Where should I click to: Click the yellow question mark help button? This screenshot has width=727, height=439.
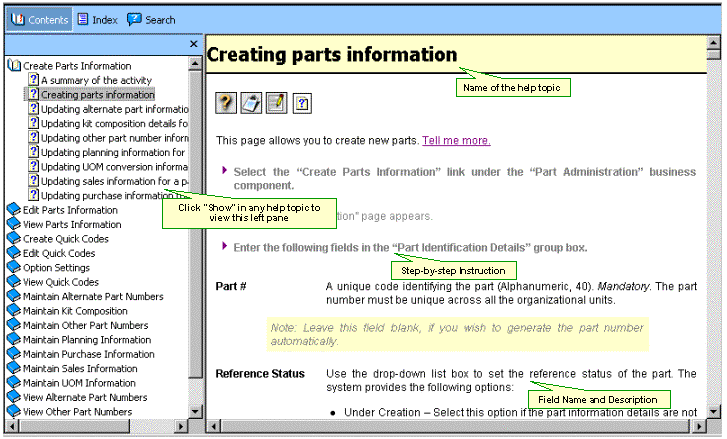pos(226,103)
